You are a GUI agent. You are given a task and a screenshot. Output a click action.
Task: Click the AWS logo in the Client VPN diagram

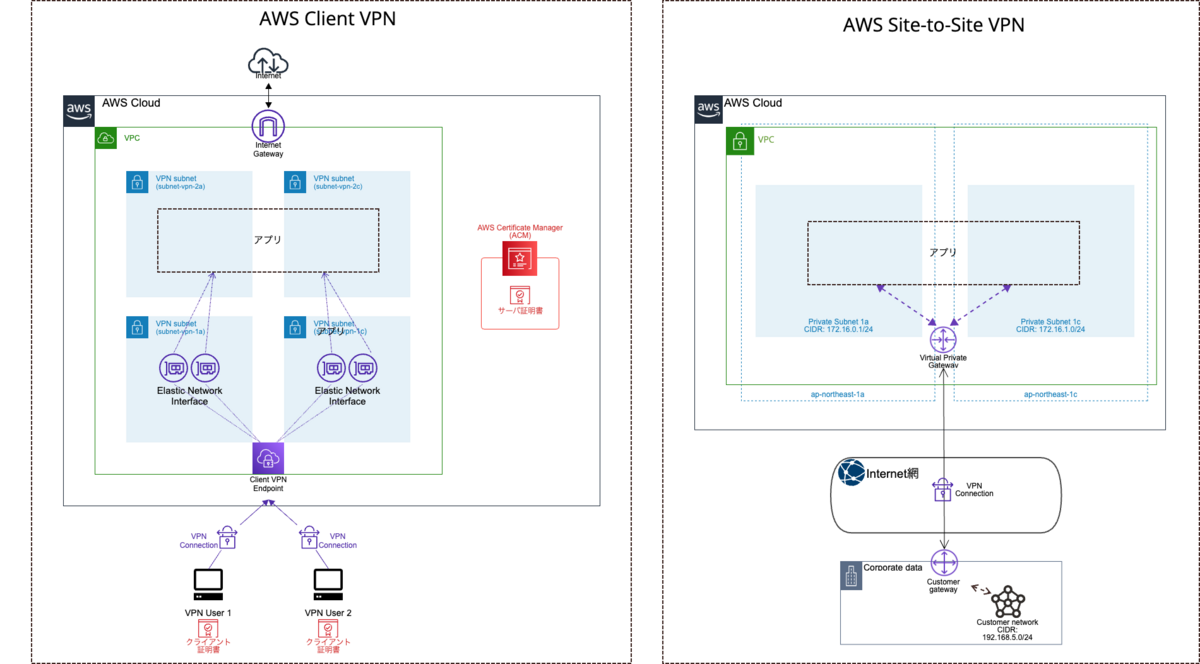79,110
